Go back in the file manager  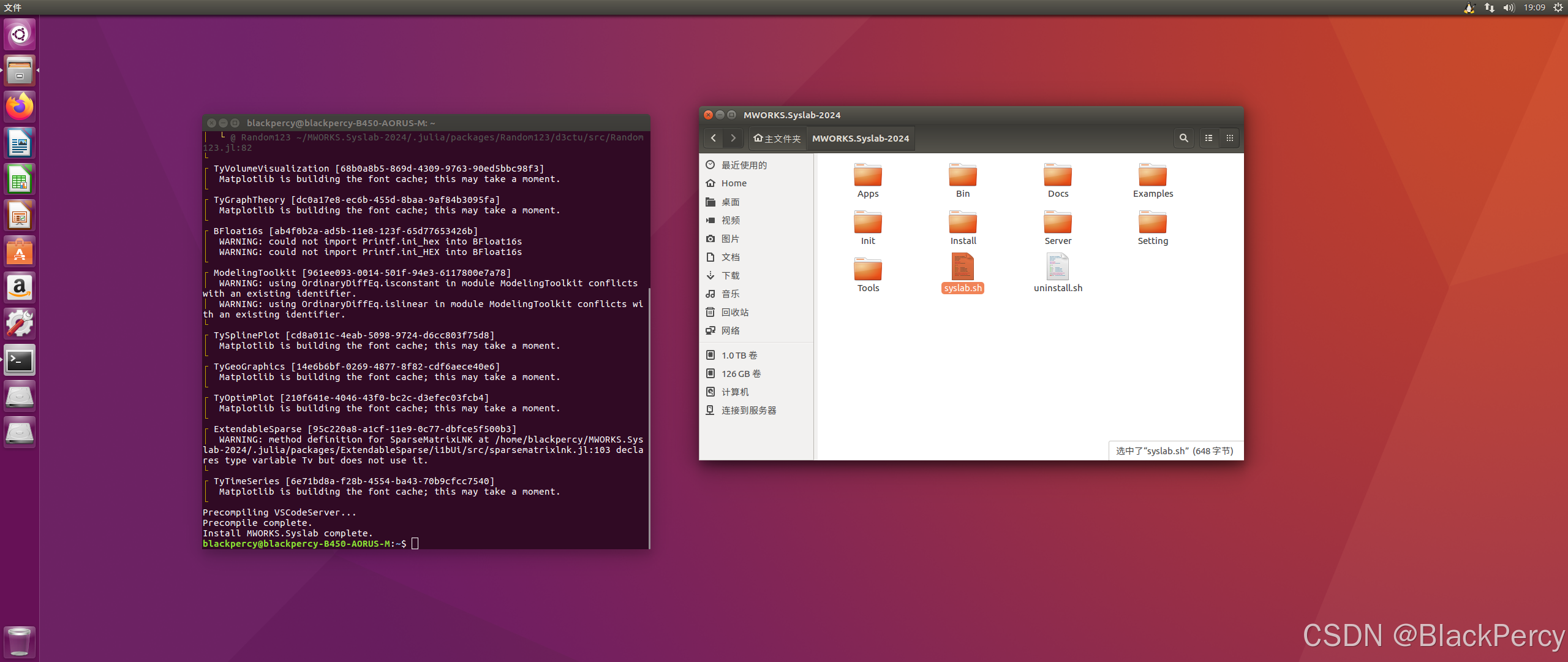(x=714, y=138)
